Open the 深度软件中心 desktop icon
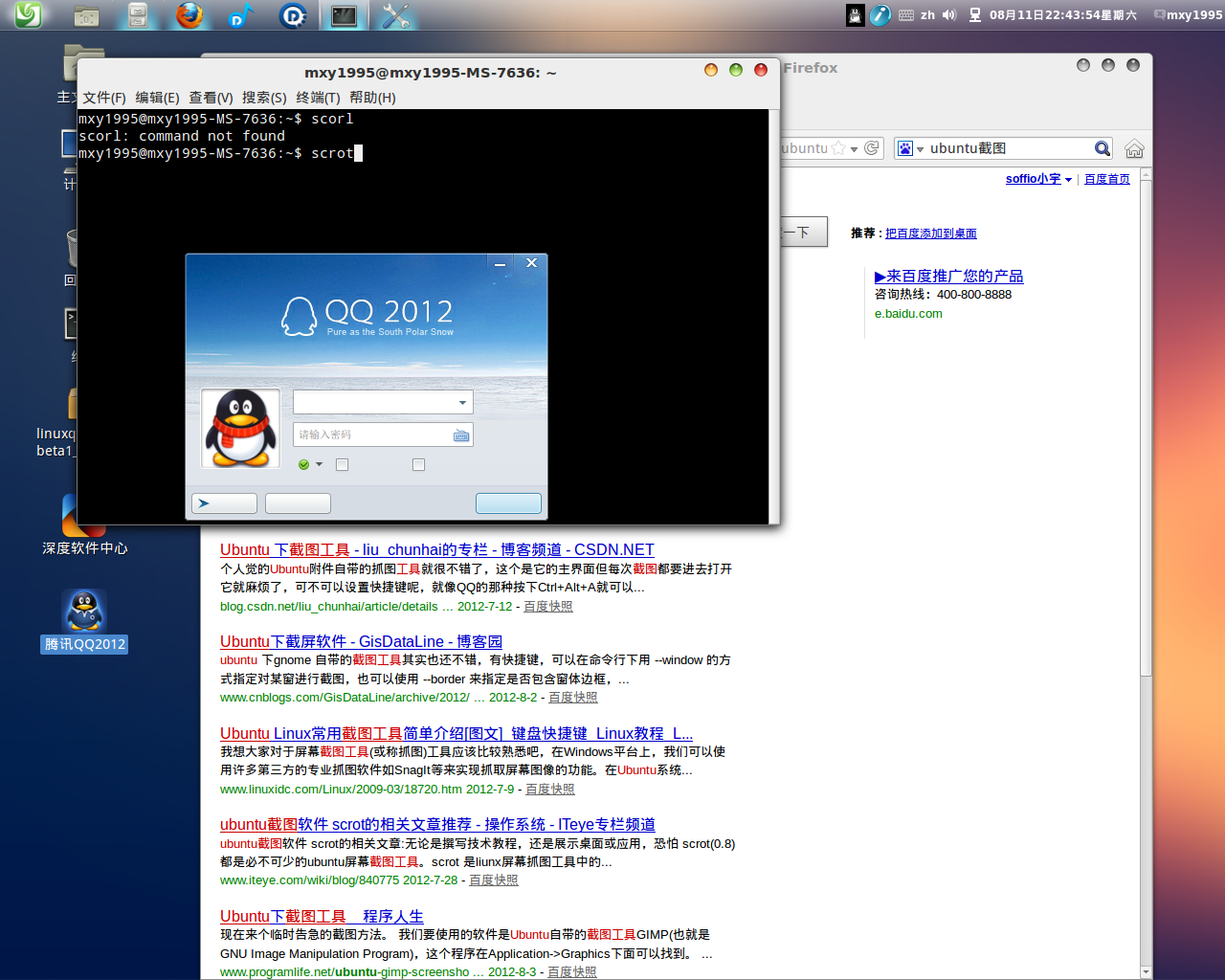Screen dimensions: 1225x980 pos(84,524)
